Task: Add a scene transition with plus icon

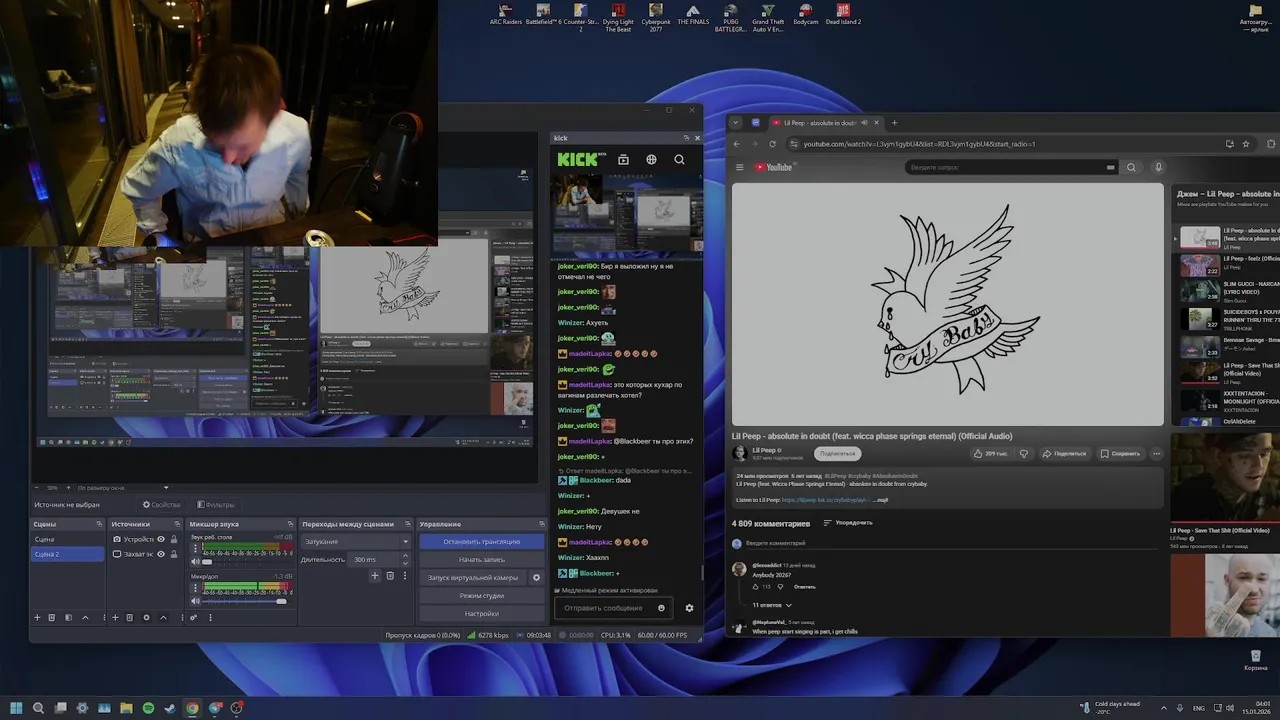Action: (375, 576)
